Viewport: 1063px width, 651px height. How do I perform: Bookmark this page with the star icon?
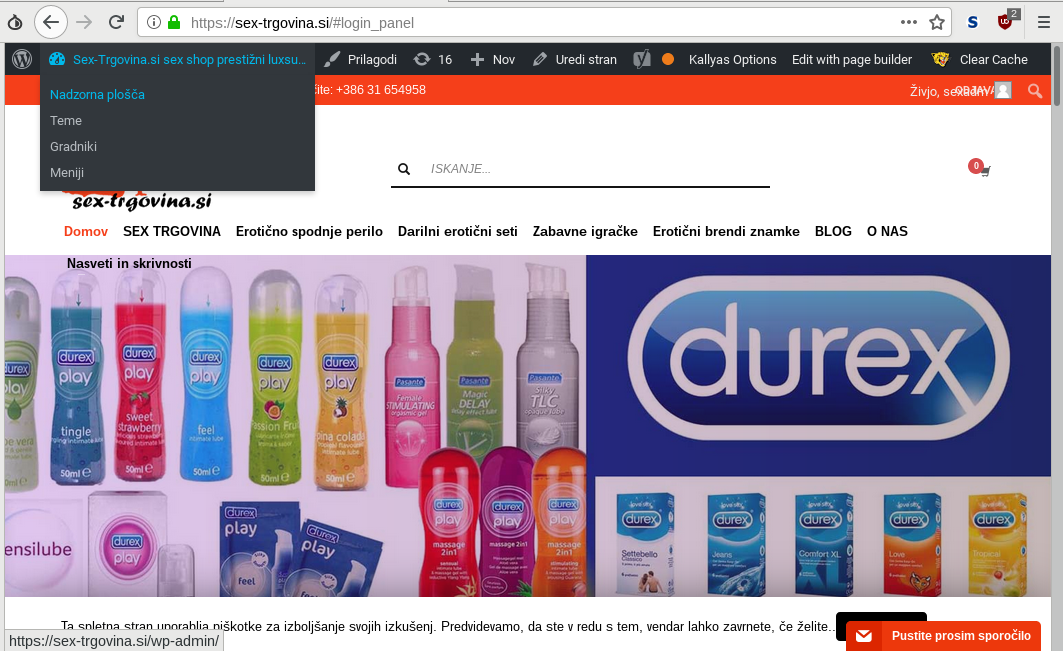pyautogui.click(x=937, y=22)
